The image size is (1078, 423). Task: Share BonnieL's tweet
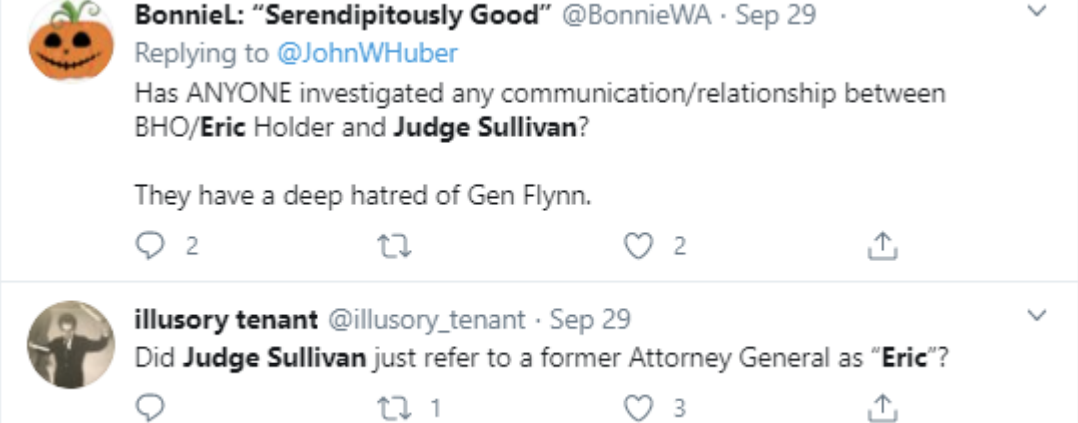click(882, 247)
